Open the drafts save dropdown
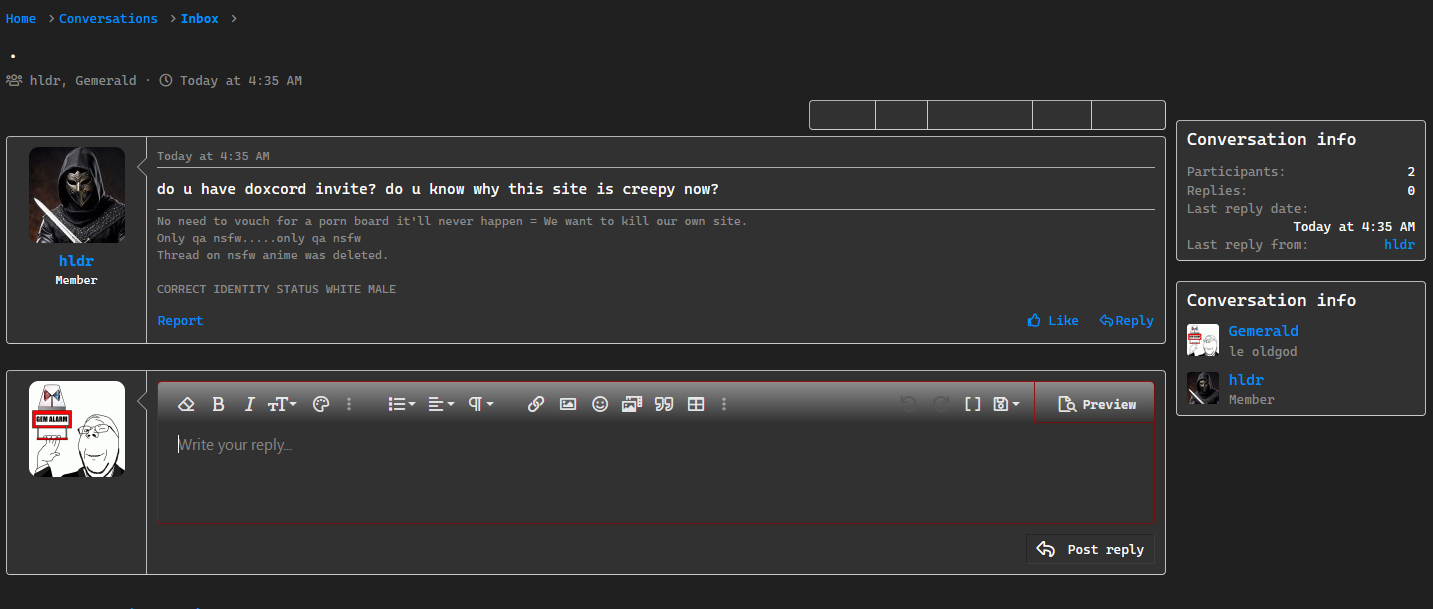 coord(1006,404)
